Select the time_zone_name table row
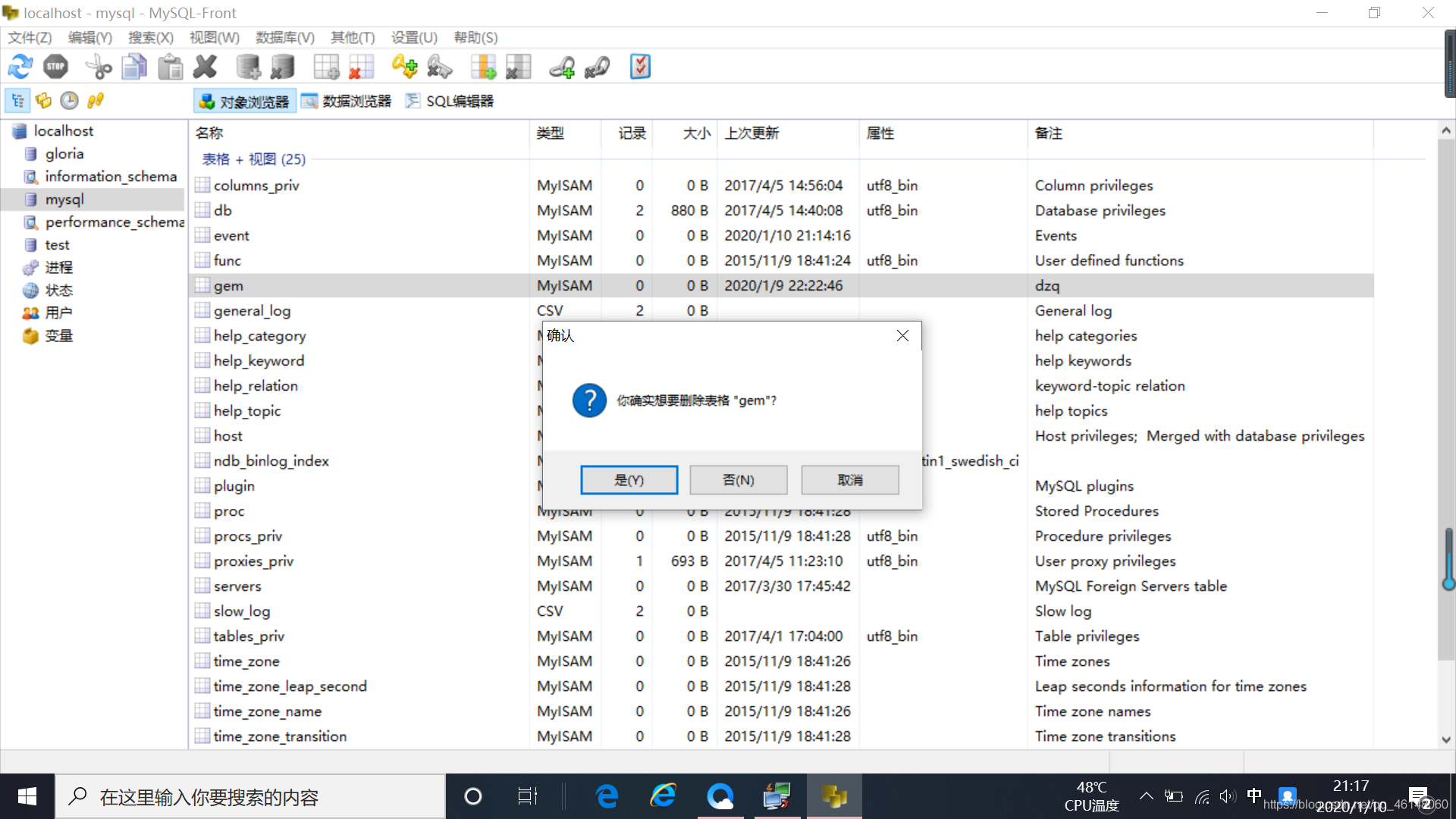This screenshot has width=1456, height=819. pyautogui.click(x=781, y=711)
